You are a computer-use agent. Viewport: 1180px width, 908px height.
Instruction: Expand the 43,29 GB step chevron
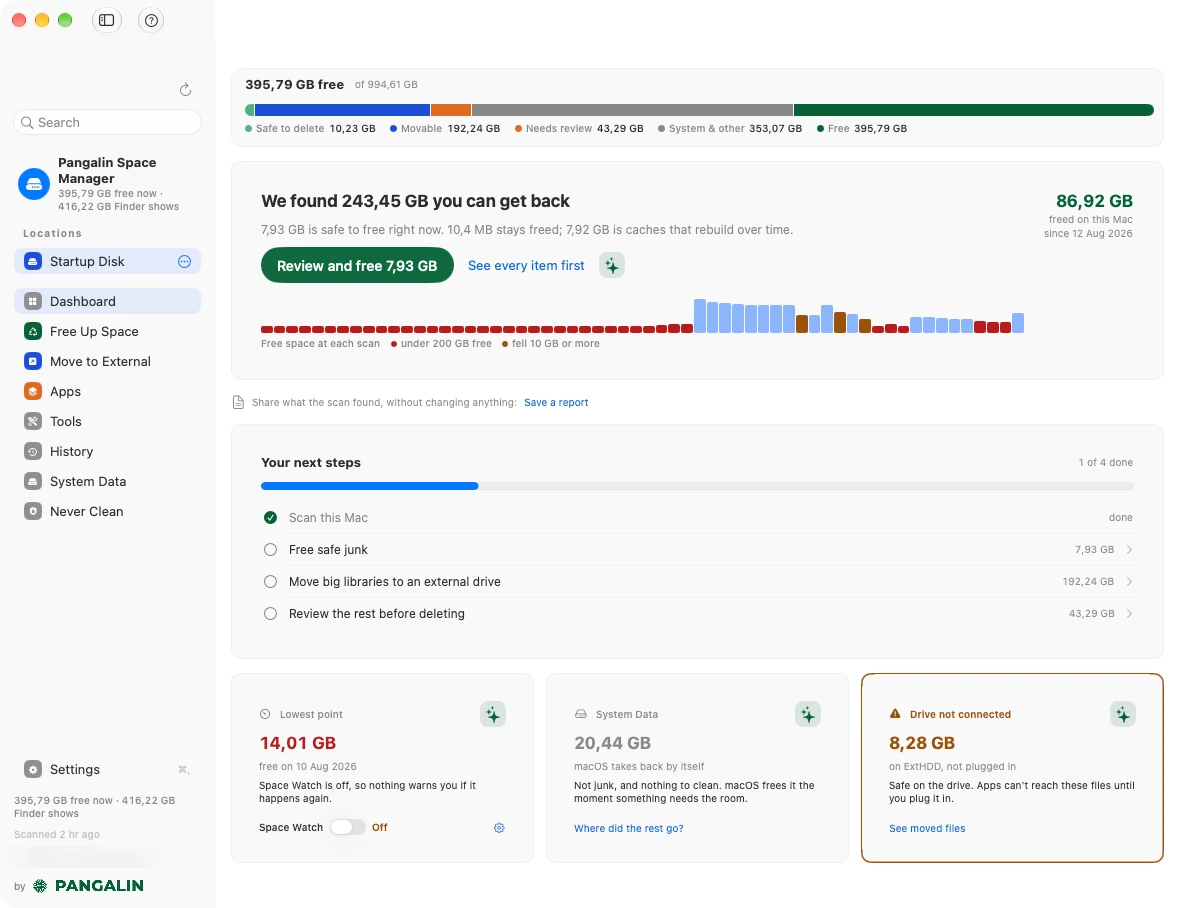coord(1130,614)
